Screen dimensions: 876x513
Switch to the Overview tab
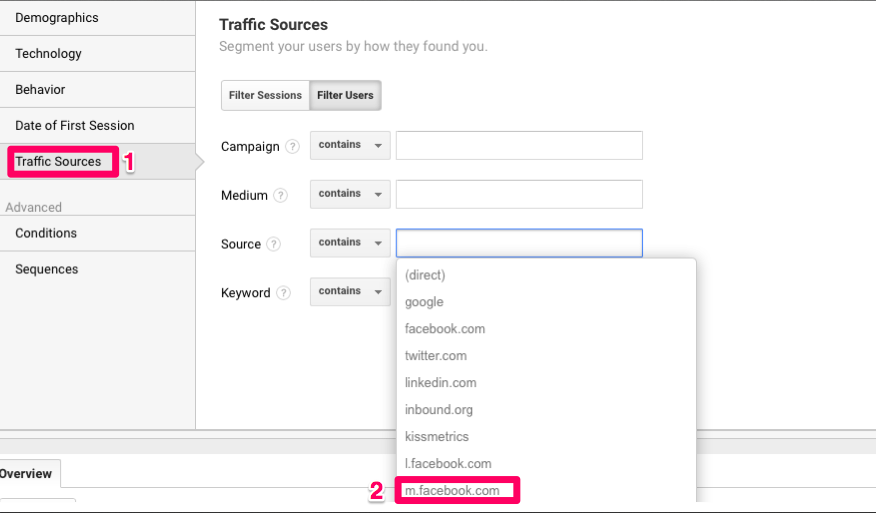point(26,474)
